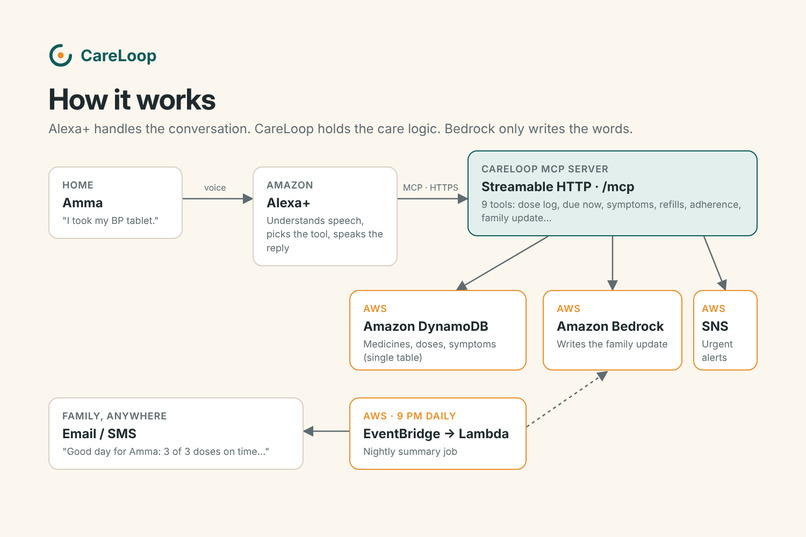Image resolution: width=806 pixels, height=537 pixels.
Task: Click the Amma card title
Action: 83,203
